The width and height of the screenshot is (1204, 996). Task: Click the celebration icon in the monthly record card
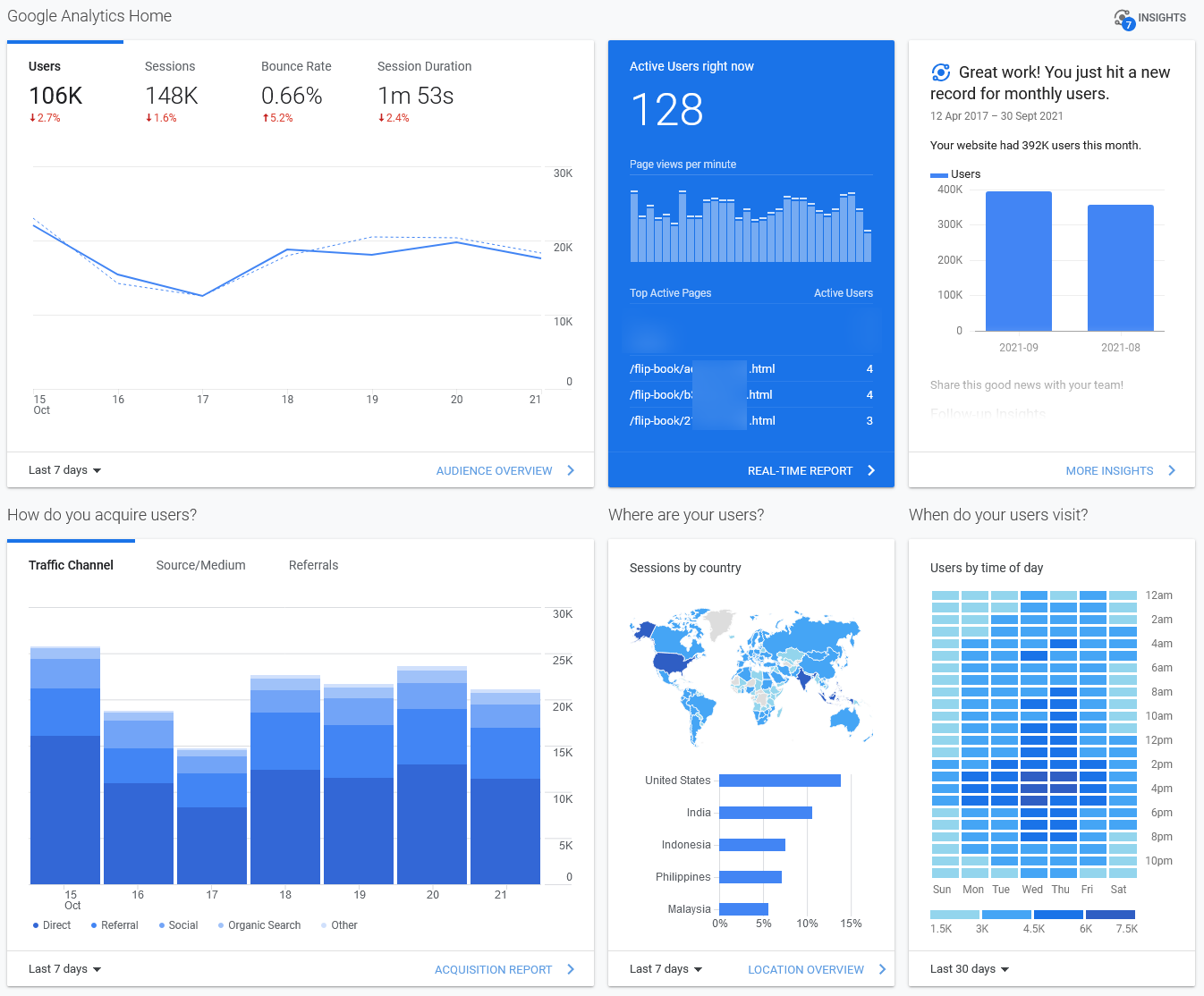pyautogui.click(x=940, y=72)
